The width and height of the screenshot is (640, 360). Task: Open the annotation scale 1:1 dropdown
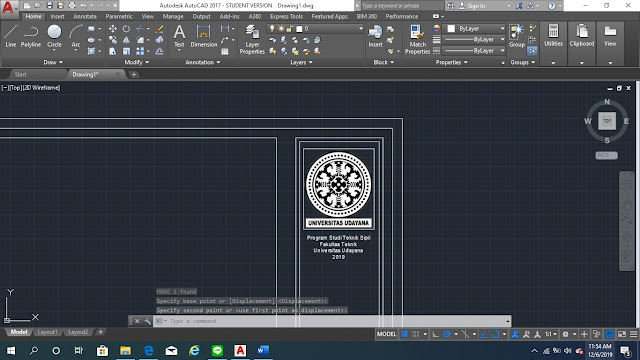(551, 334)
